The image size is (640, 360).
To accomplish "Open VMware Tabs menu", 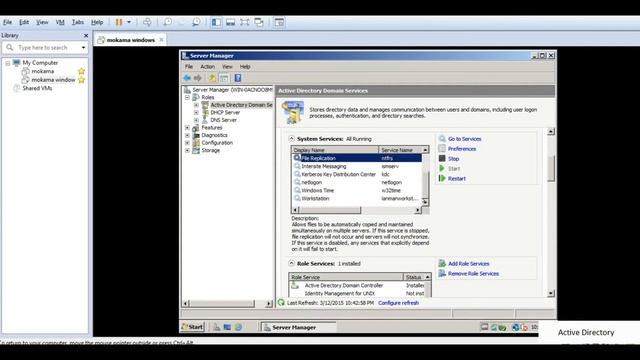I will [78, 22].
